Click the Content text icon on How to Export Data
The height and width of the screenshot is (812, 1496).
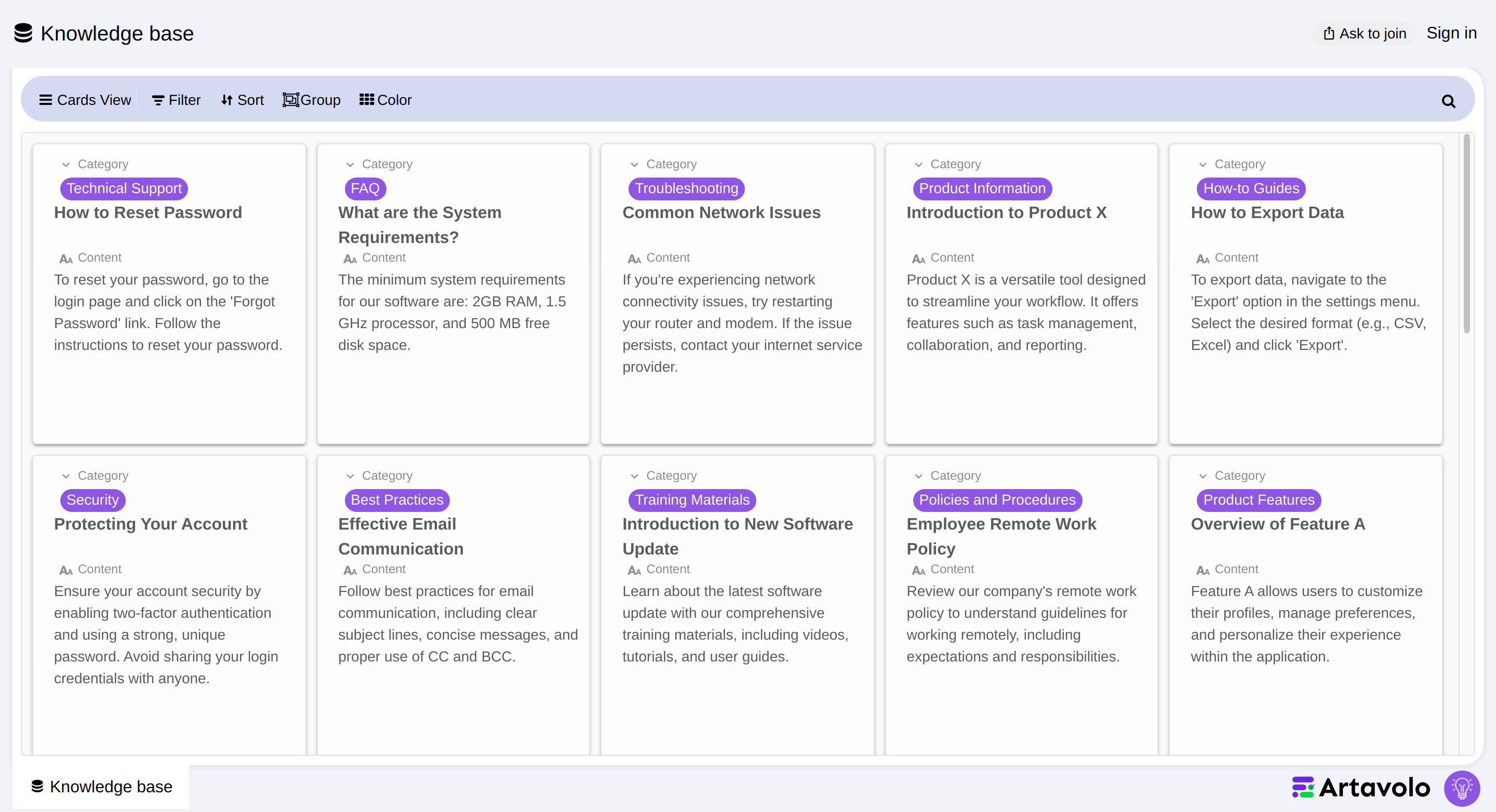(1203, 258)
